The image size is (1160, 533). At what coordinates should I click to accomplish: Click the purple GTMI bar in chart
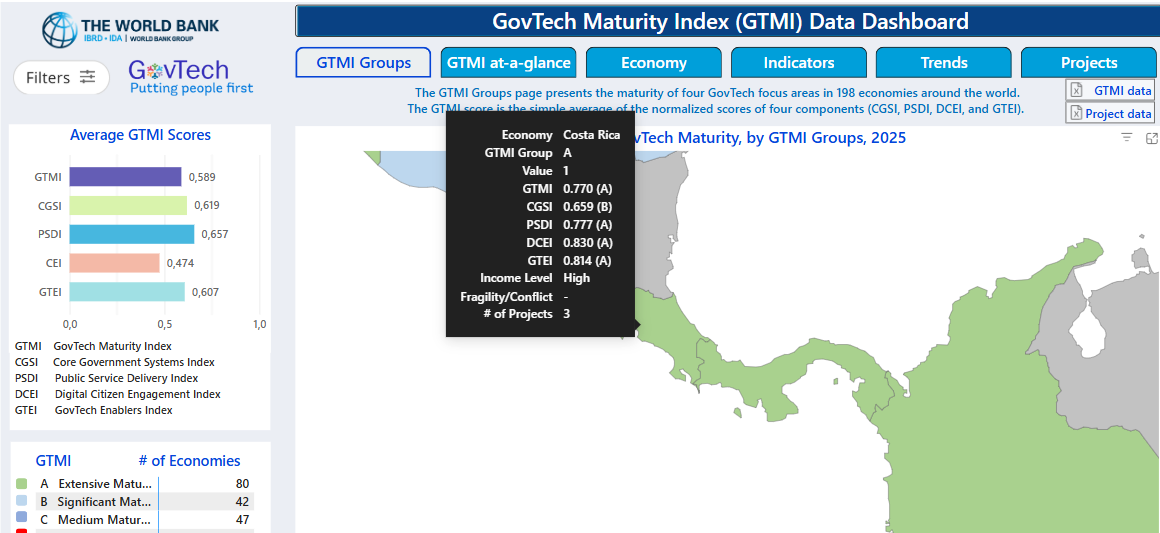click(125, 177)
